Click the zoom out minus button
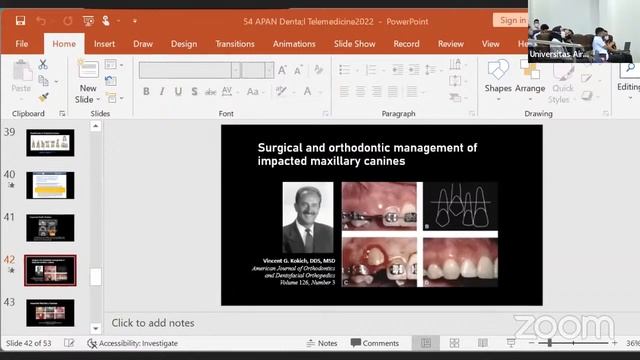The height and width of the screenshot is (360, 640). (x=531, y=343)
